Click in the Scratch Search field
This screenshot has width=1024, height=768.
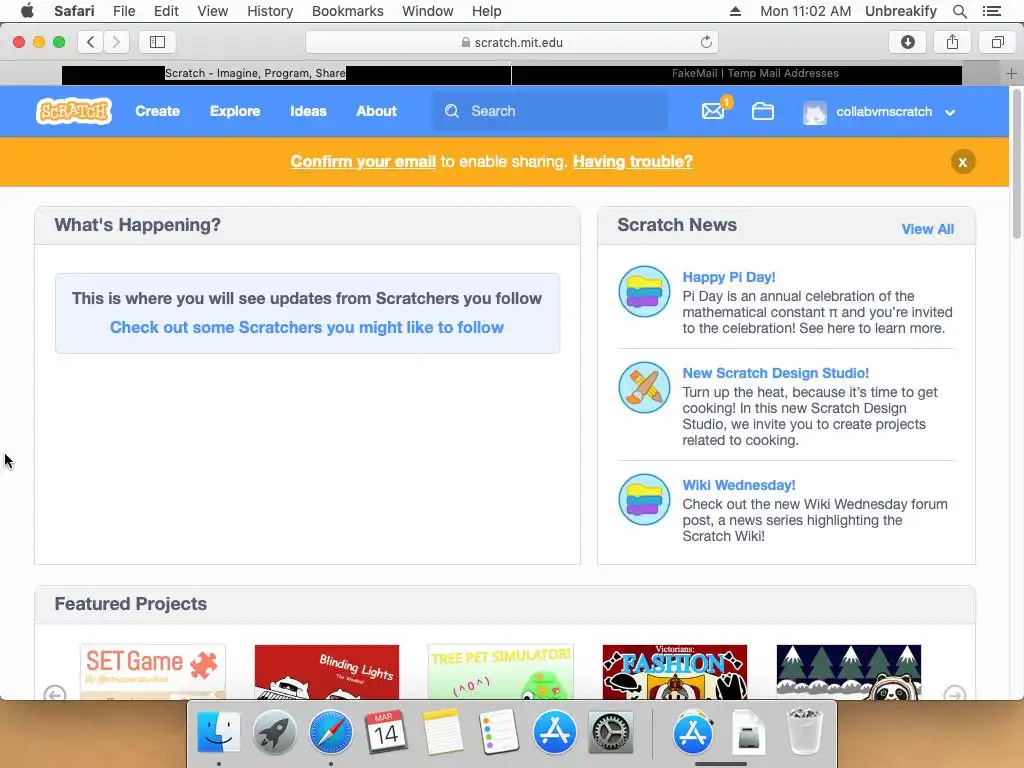(x=551, y=111)
